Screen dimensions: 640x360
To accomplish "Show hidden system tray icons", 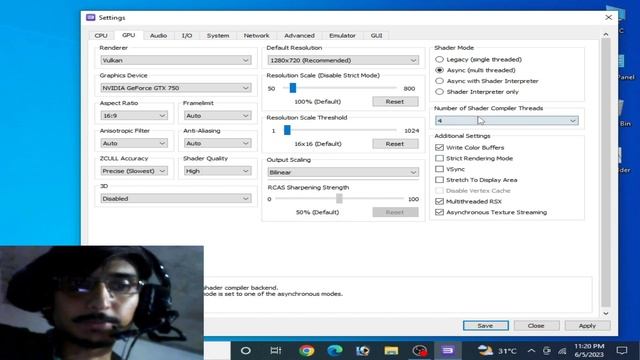I will [531, 351].
